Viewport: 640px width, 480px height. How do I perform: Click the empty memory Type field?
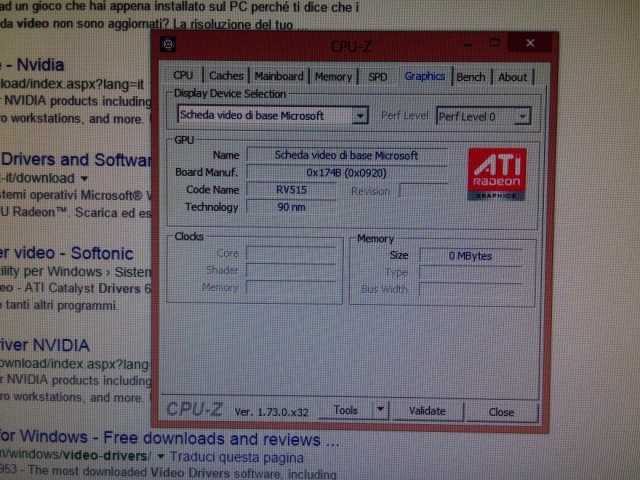[471, 273]
